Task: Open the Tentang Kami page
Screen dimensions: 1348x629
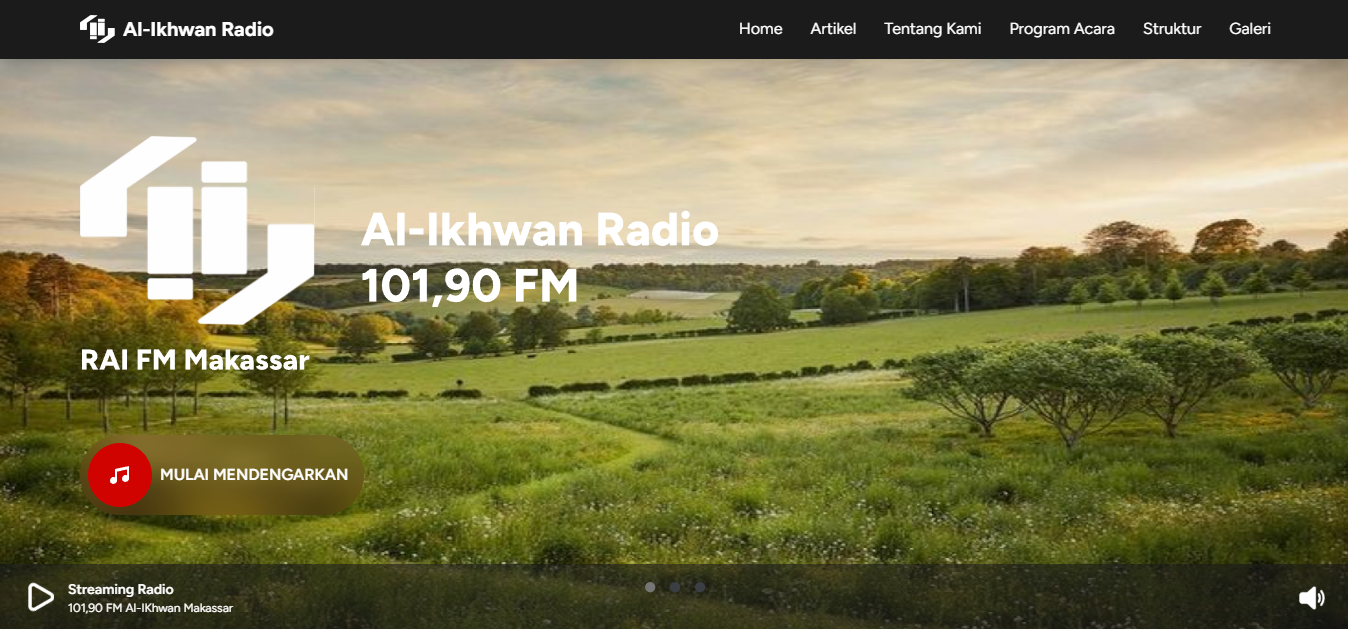Action: [x=932, y=29]
